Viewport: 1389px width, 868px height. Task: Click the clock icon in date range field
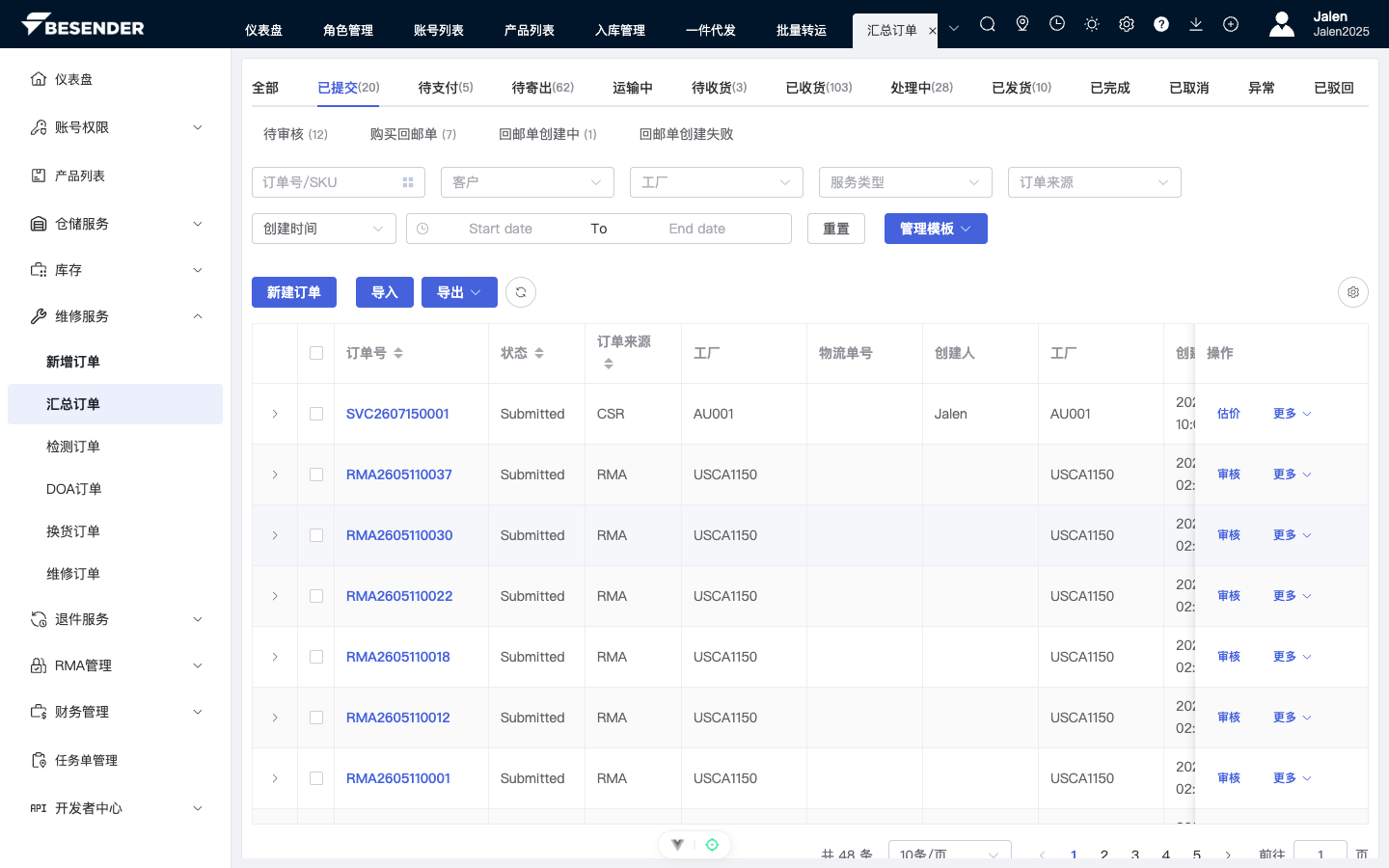coord(422,229)
